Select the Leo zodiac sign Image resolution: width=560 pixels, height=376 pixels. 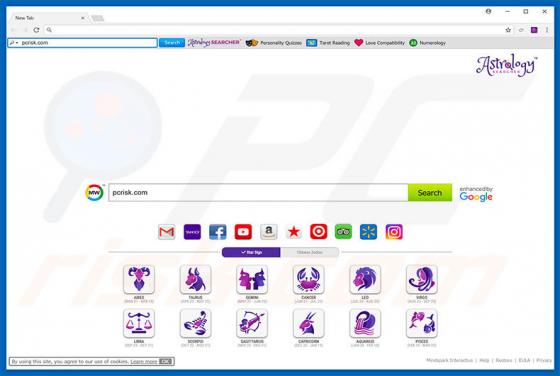(x=365, y=280)
